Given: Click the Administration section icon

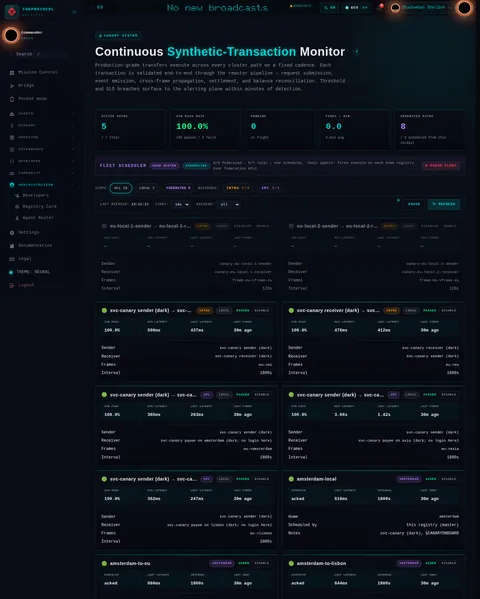Looking at the screenshot, I should click(12, 185).
